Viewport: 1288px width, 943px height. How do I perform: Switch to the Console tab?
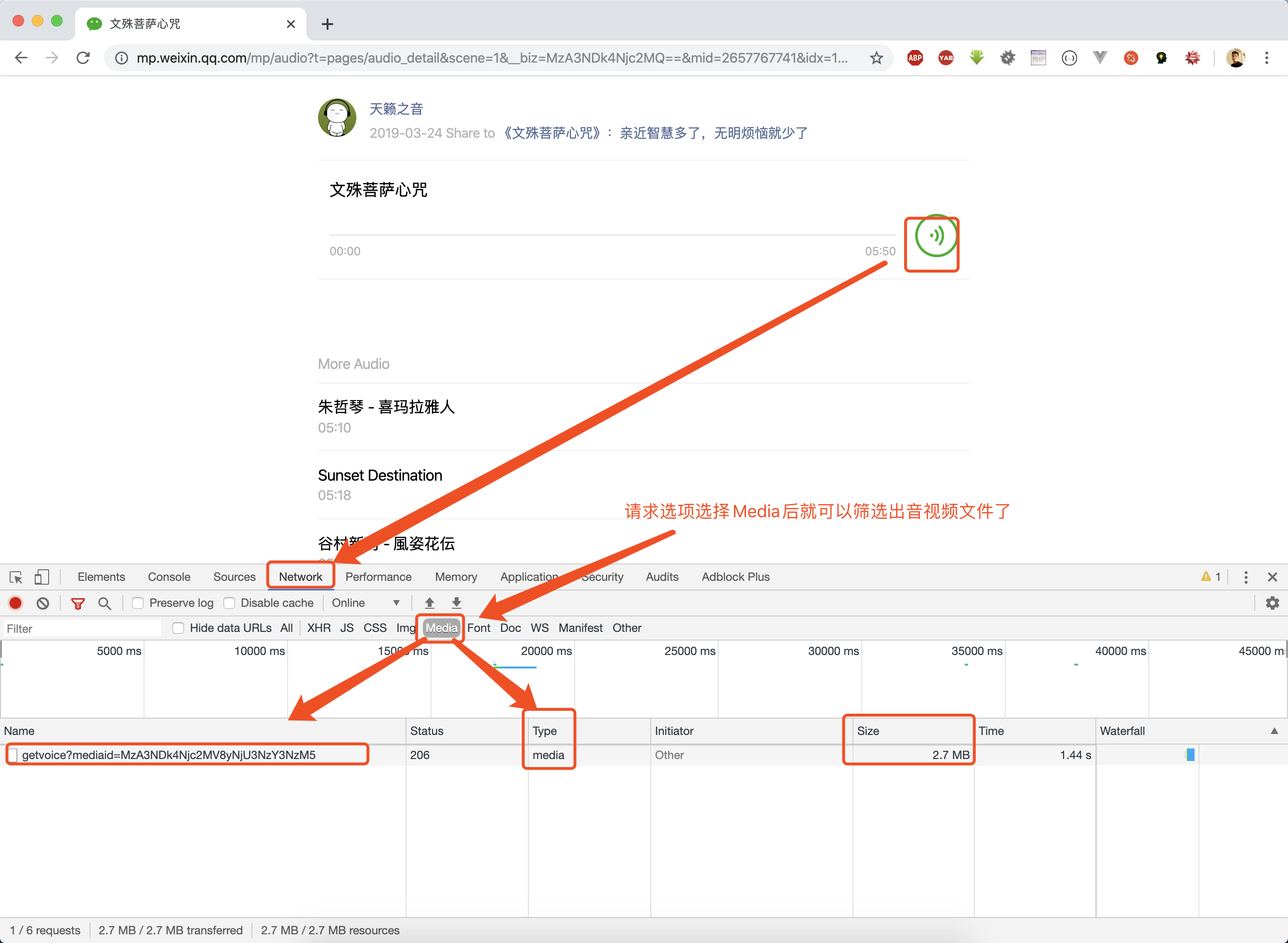coord(169,577)
